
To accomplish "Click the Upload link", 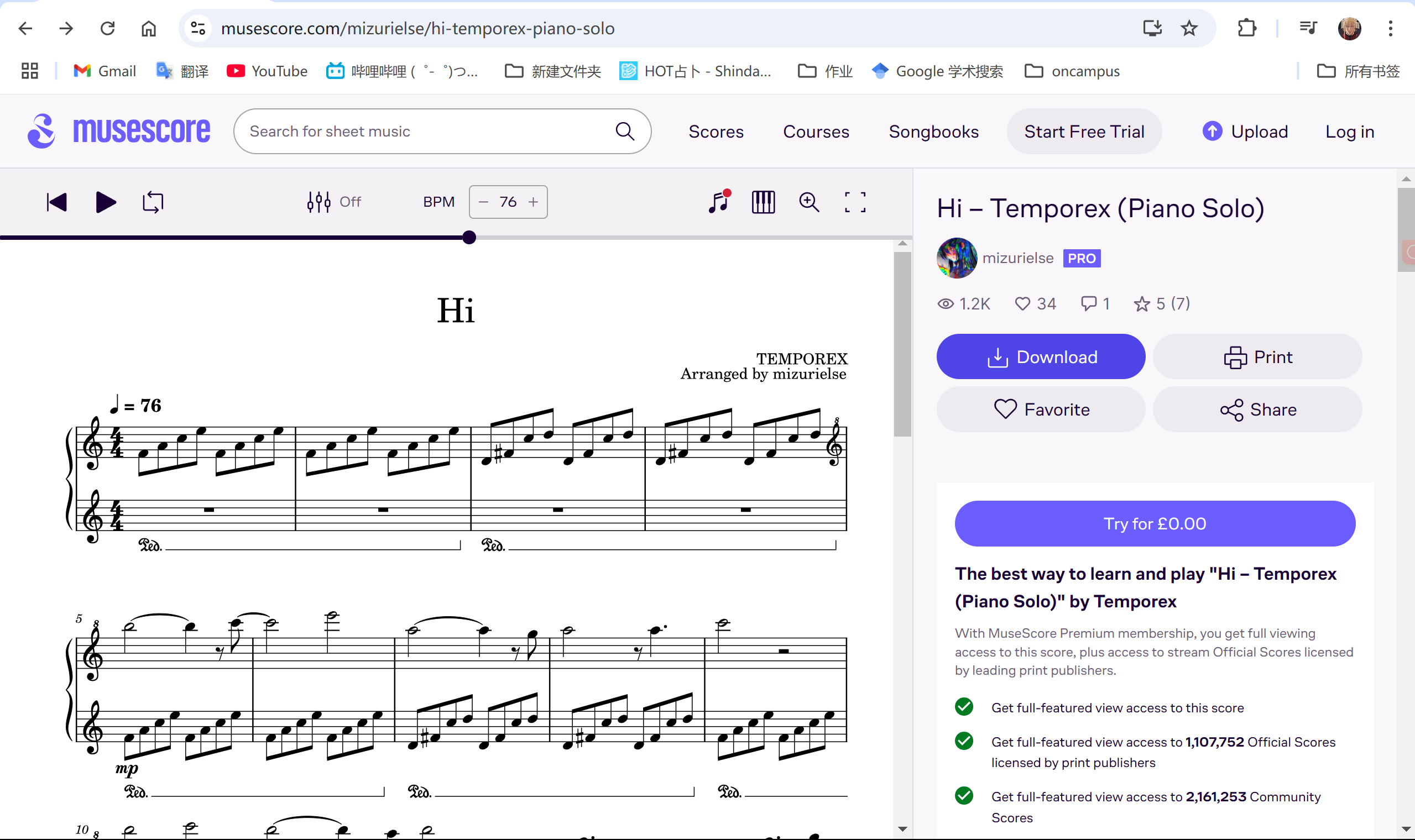I will (1245, 132).
